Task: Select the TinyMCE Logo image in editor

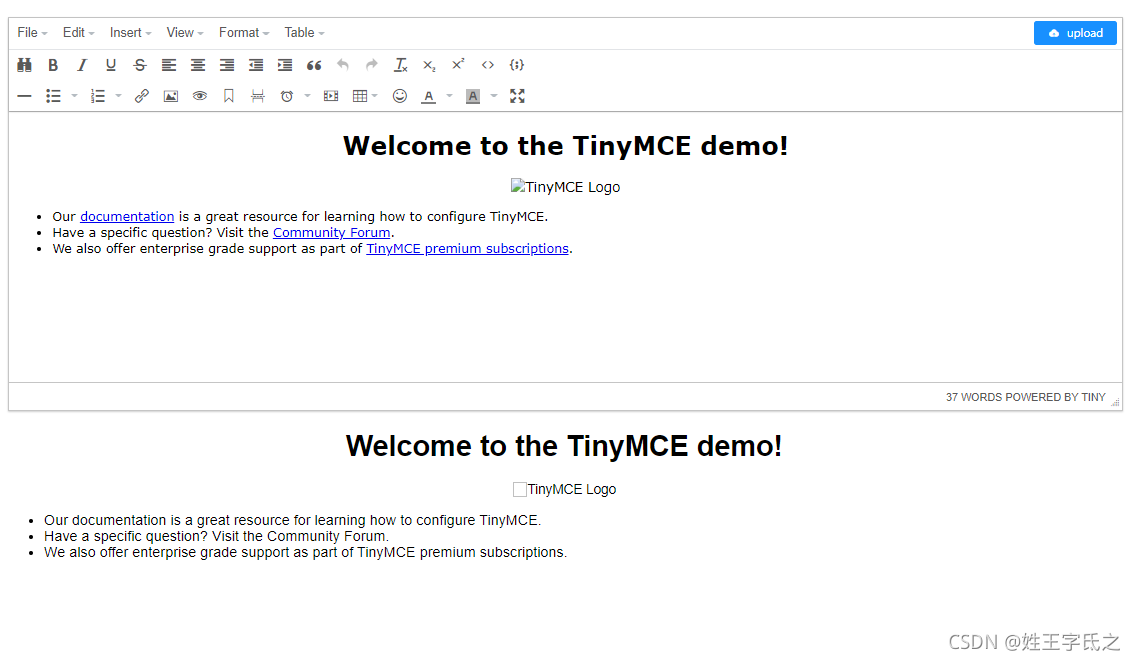Action: coord(565,187)
